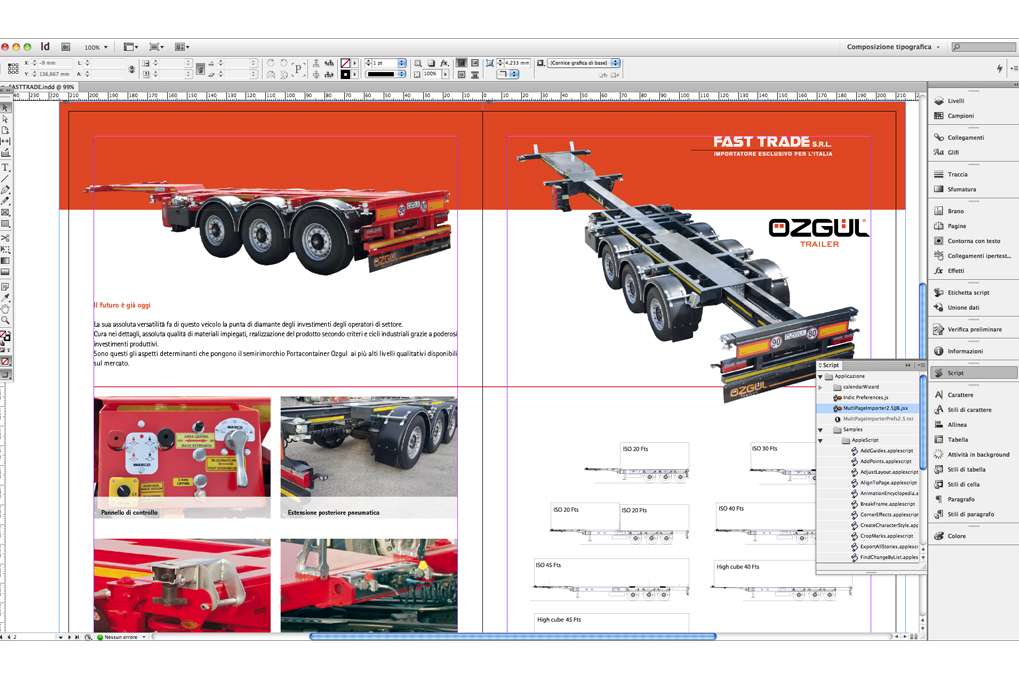Image resolution: width=1019 pixels, height=678 pixels.
Task: Open the stroke style dropdown
Action: [402, 75]
